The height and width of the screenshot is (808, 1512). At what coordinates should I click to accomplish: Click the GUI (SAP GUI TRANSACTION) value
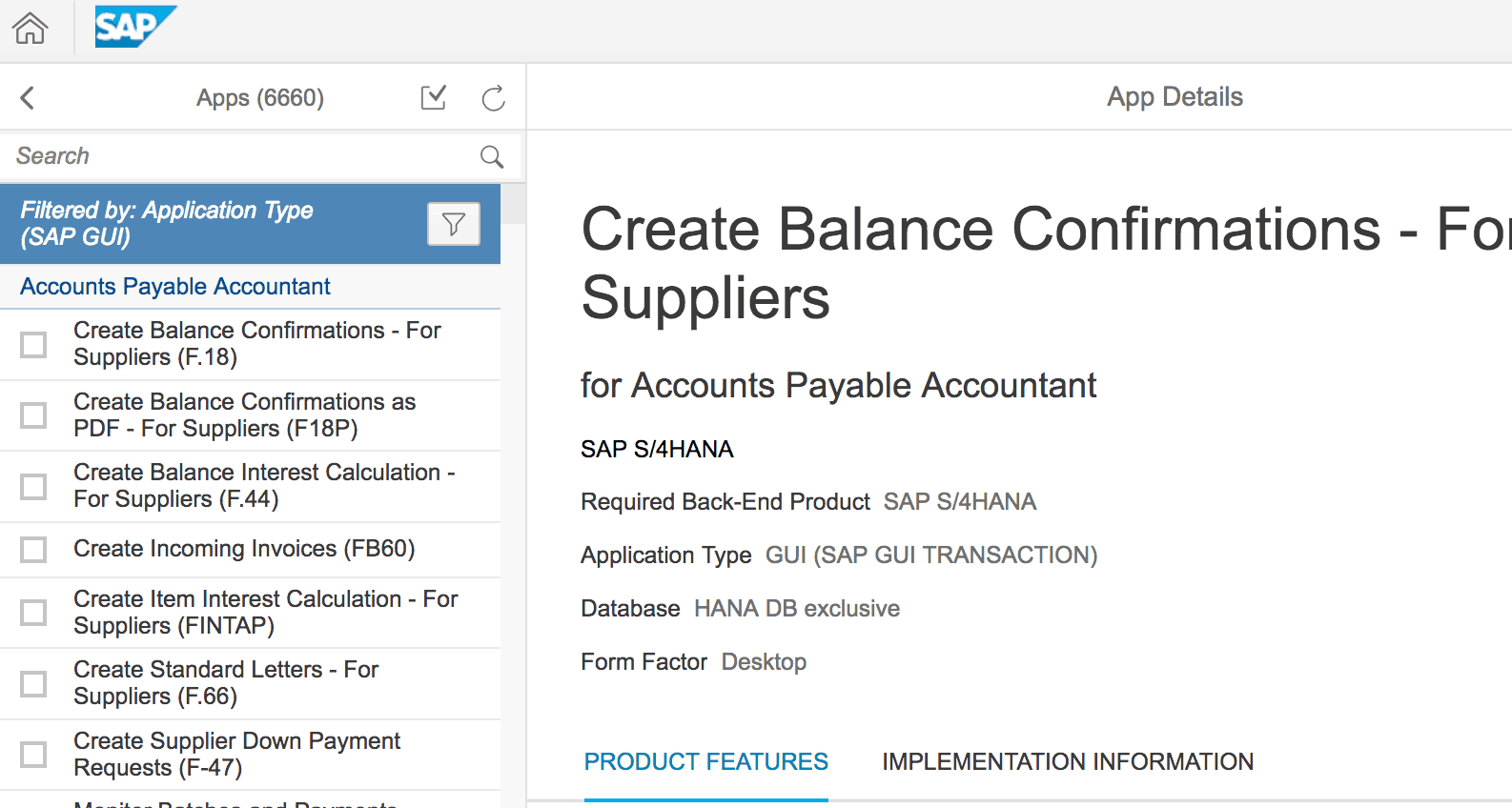(x=931, y=555)
